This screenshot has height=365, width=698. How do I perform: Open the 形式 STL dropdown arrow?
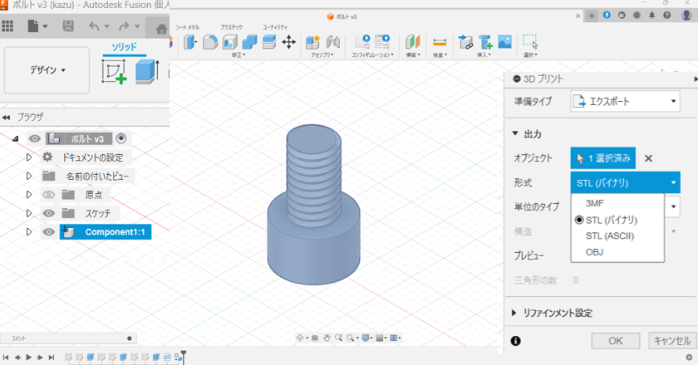point(673,182)
